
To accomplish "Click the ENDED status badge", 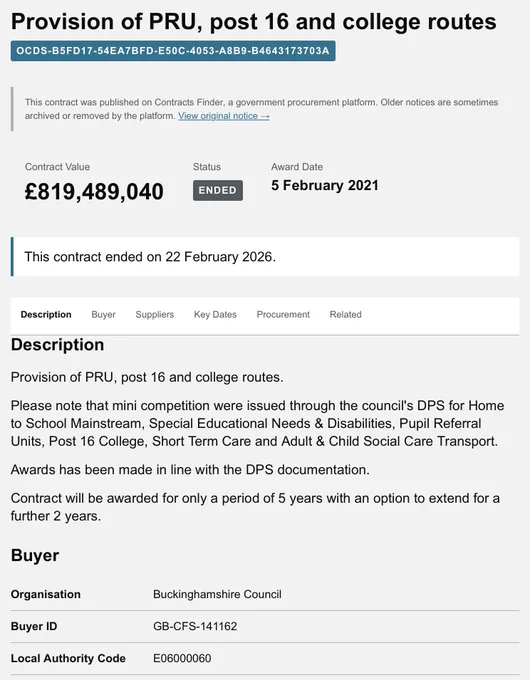I will click(218, 190).
